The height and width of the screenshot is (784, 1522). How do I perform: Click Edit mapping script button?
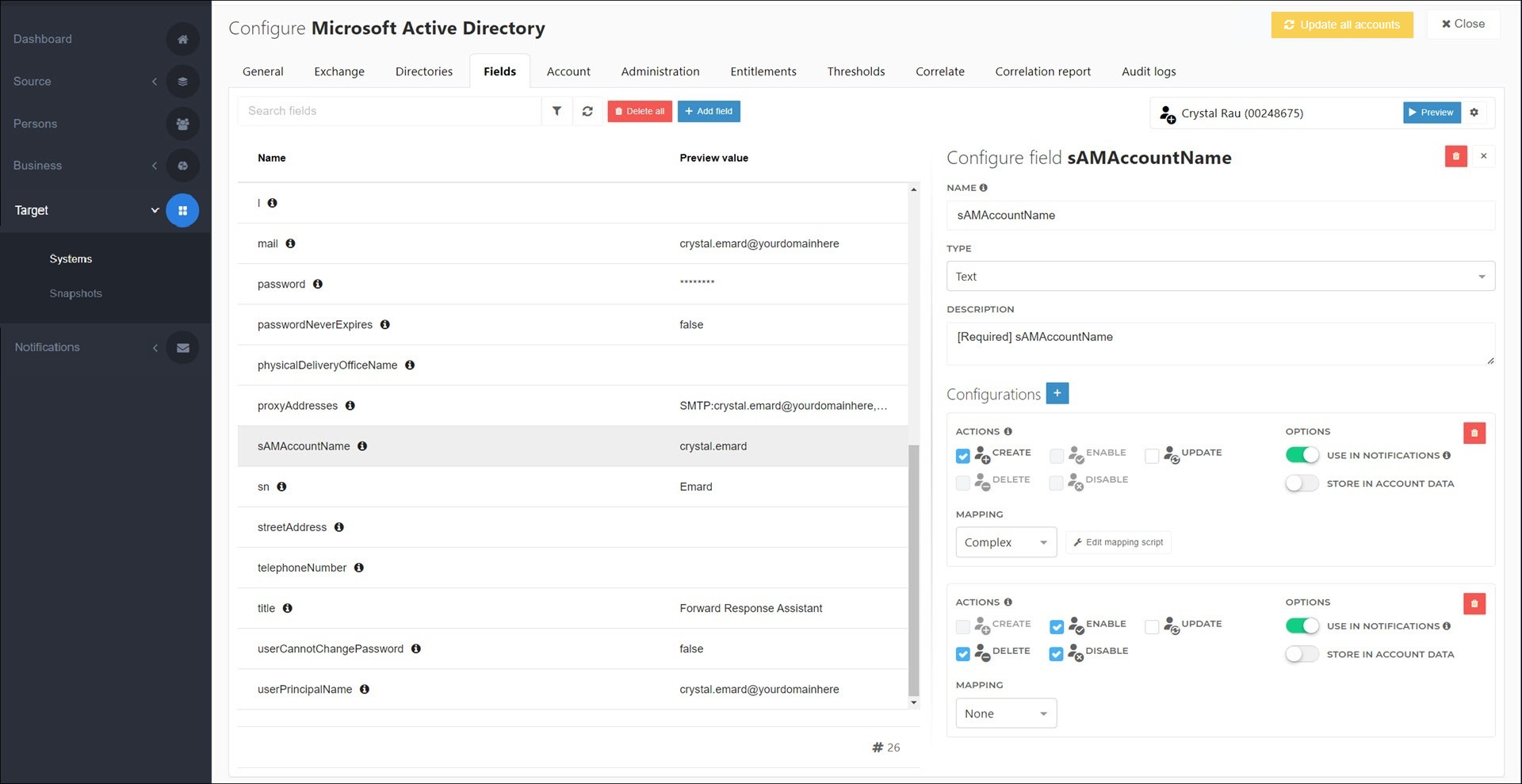(x=1118, y=542)
